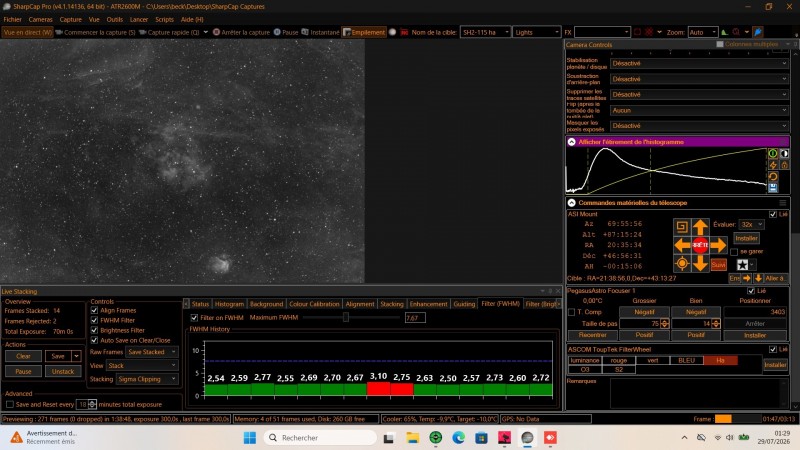
Task: Adjust the Maximum FWHM slider
Action: coord(345,317)
